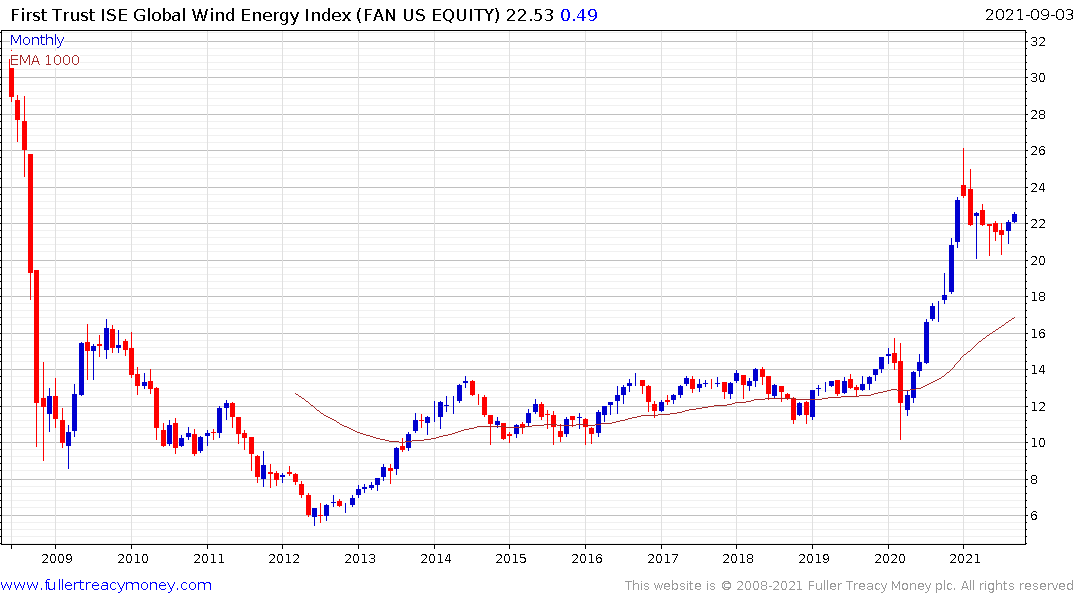
Task: Click the 2013 label on the time axis
Action: point(360,558)
